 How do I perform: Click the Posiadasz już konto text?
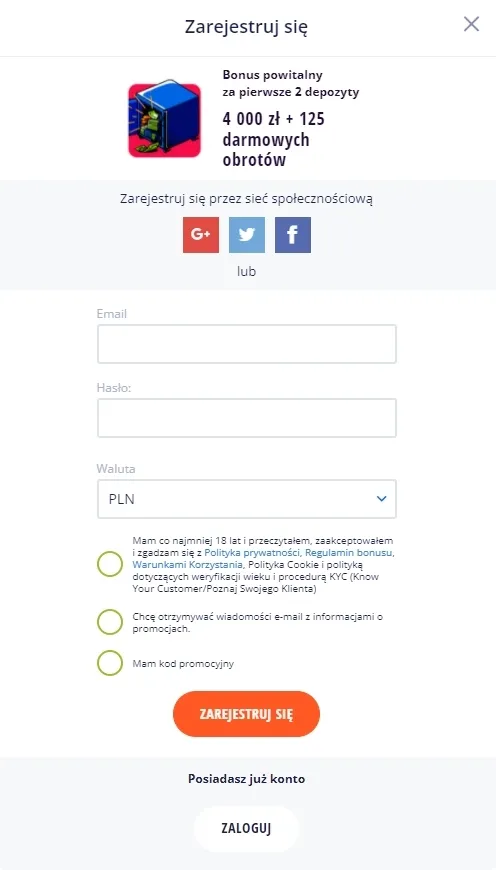(x=246, y=779)
